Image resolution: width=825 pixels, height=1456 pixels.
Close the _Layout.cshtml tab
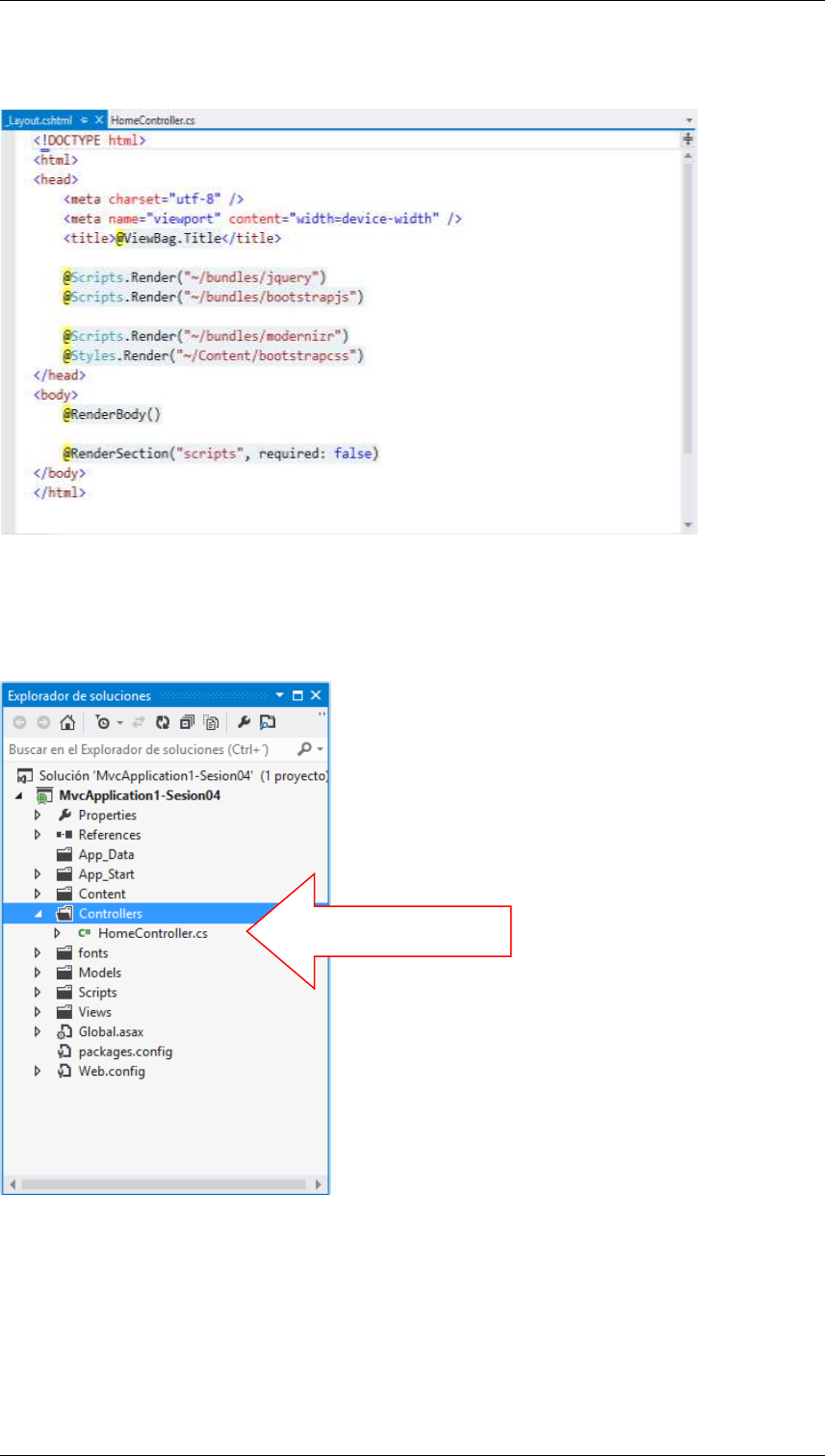click(98, 119)
